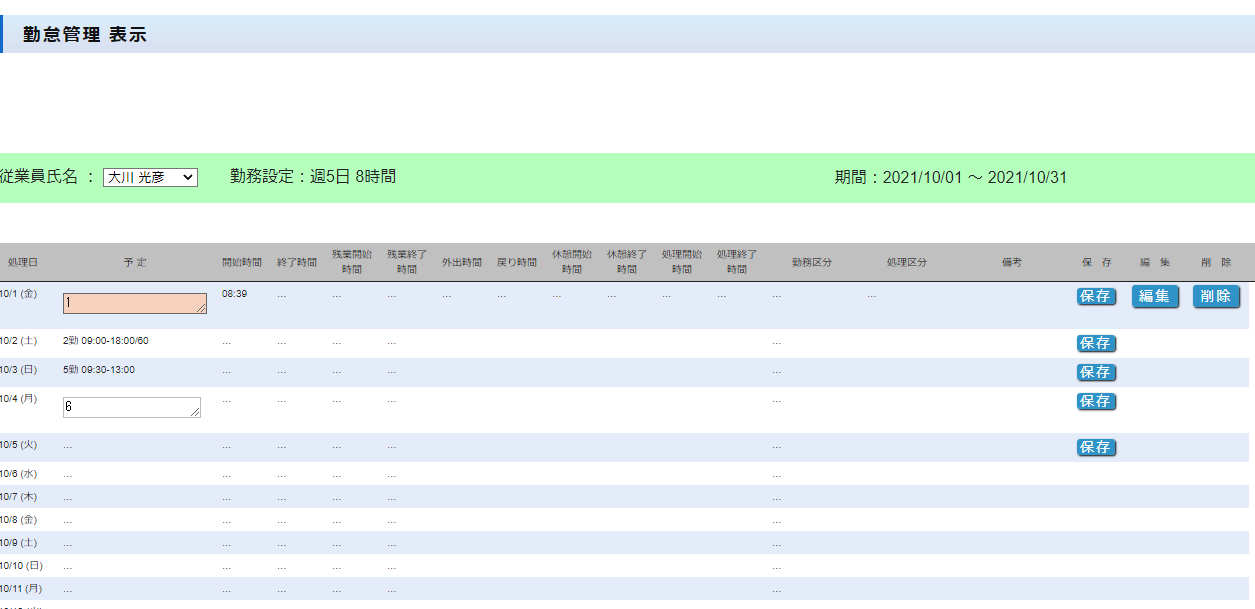Save the 10/3 (日) row
The height and width of the screenshot is (609, 1255).
pos(1096,372)
